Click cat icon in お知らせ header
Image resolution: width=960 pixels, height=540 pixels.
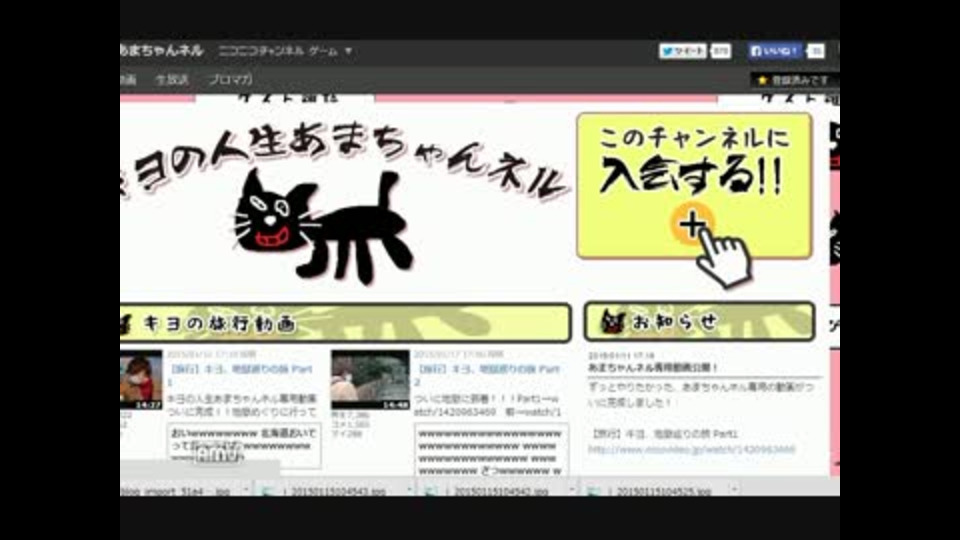point(613,321)
